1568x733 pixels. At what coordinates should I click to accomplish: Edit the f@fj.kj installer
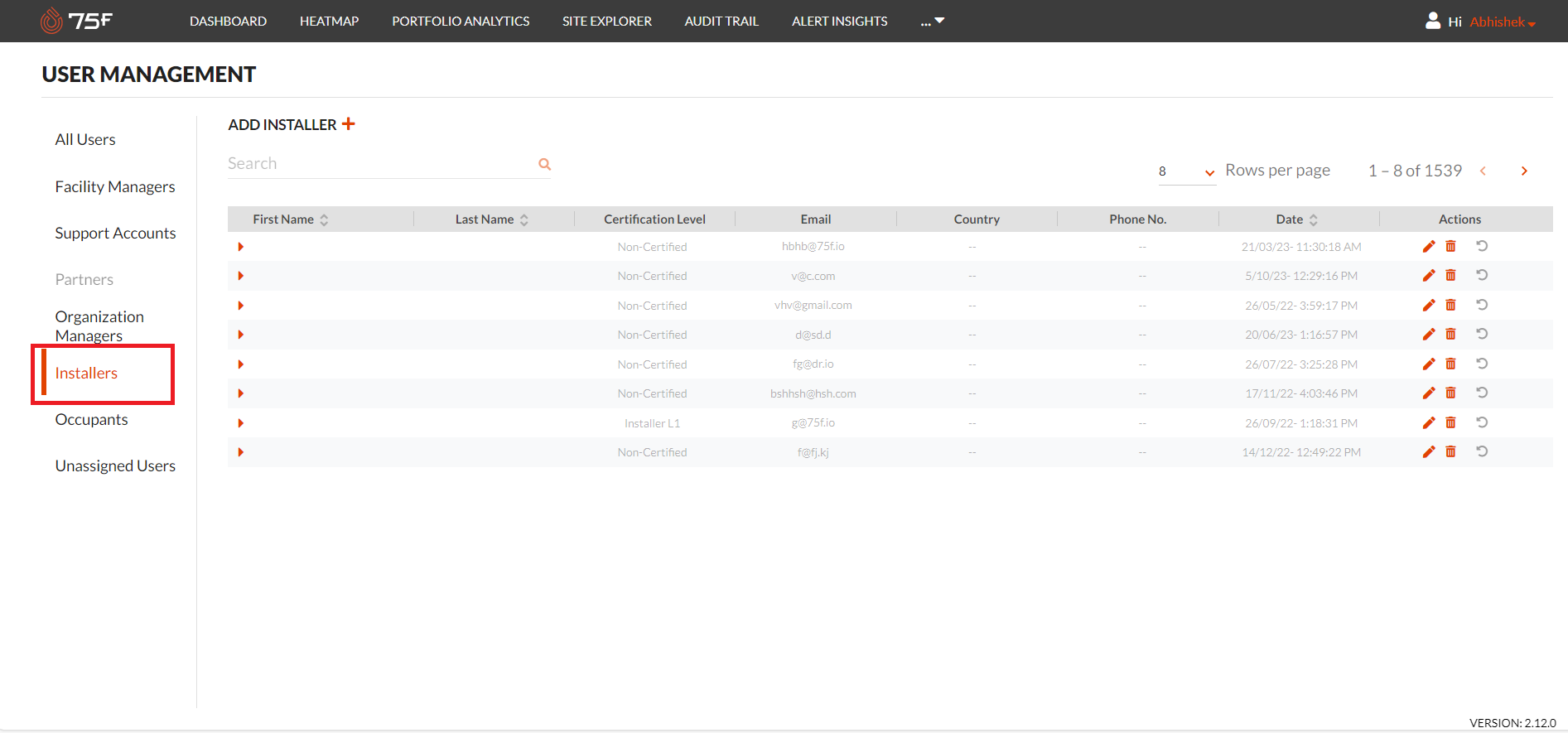1429,452
